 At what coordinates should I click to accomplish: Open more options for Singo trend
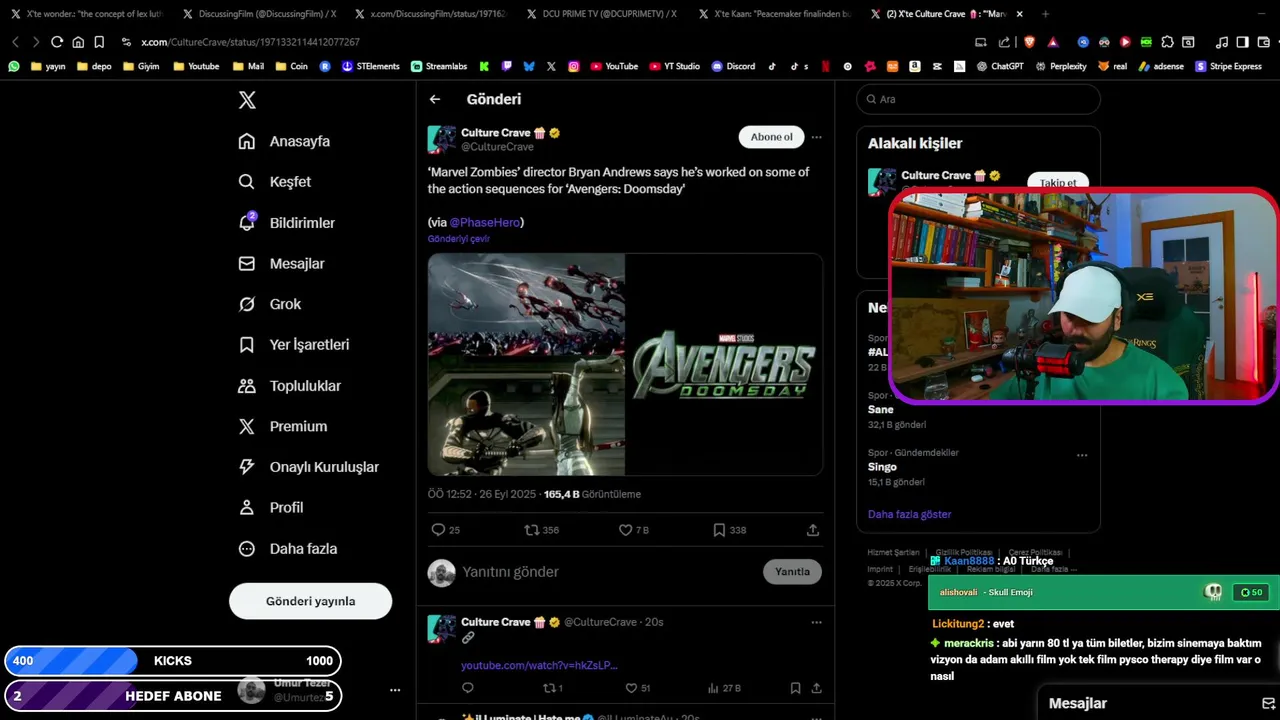[x=1082, y=455]
